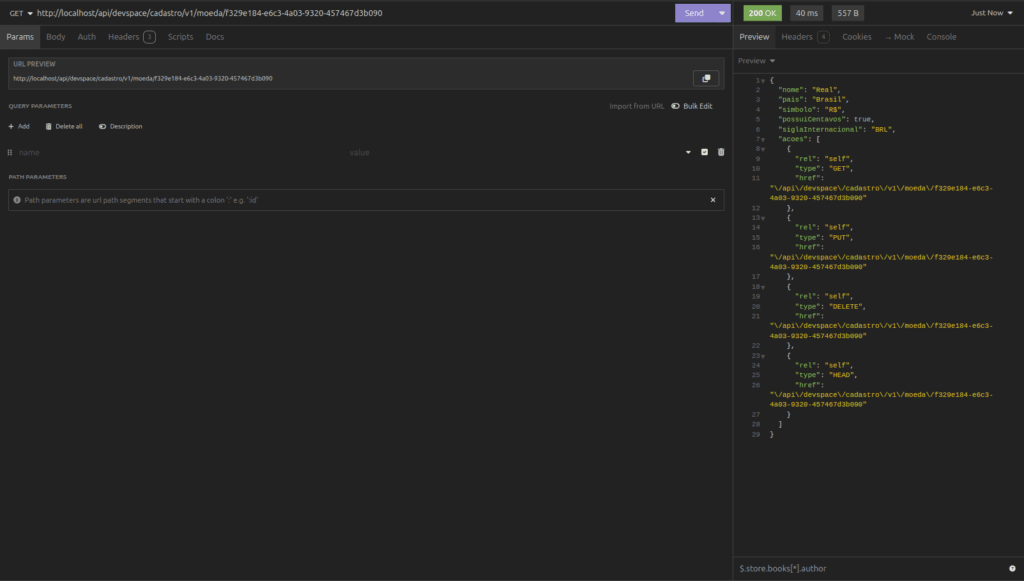Click the "pais": "Brasil" line
1024x581 pixels.
point(813,100)
